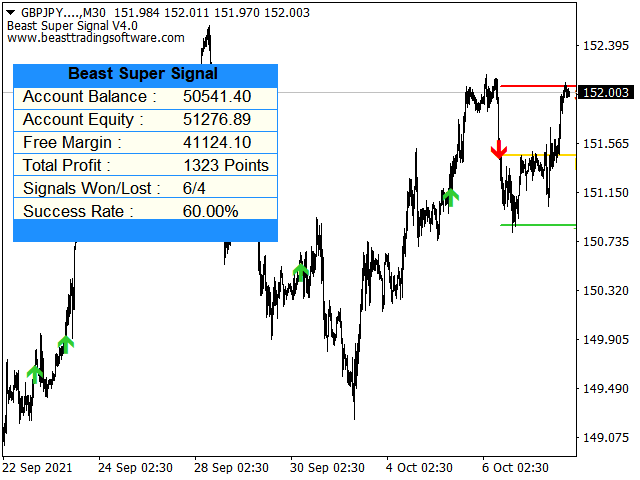Image resolution: width=640 pixels, height=480 pixels.
Task: Click the 28 Sep 02:30 time label
Action: pos(231,468)
